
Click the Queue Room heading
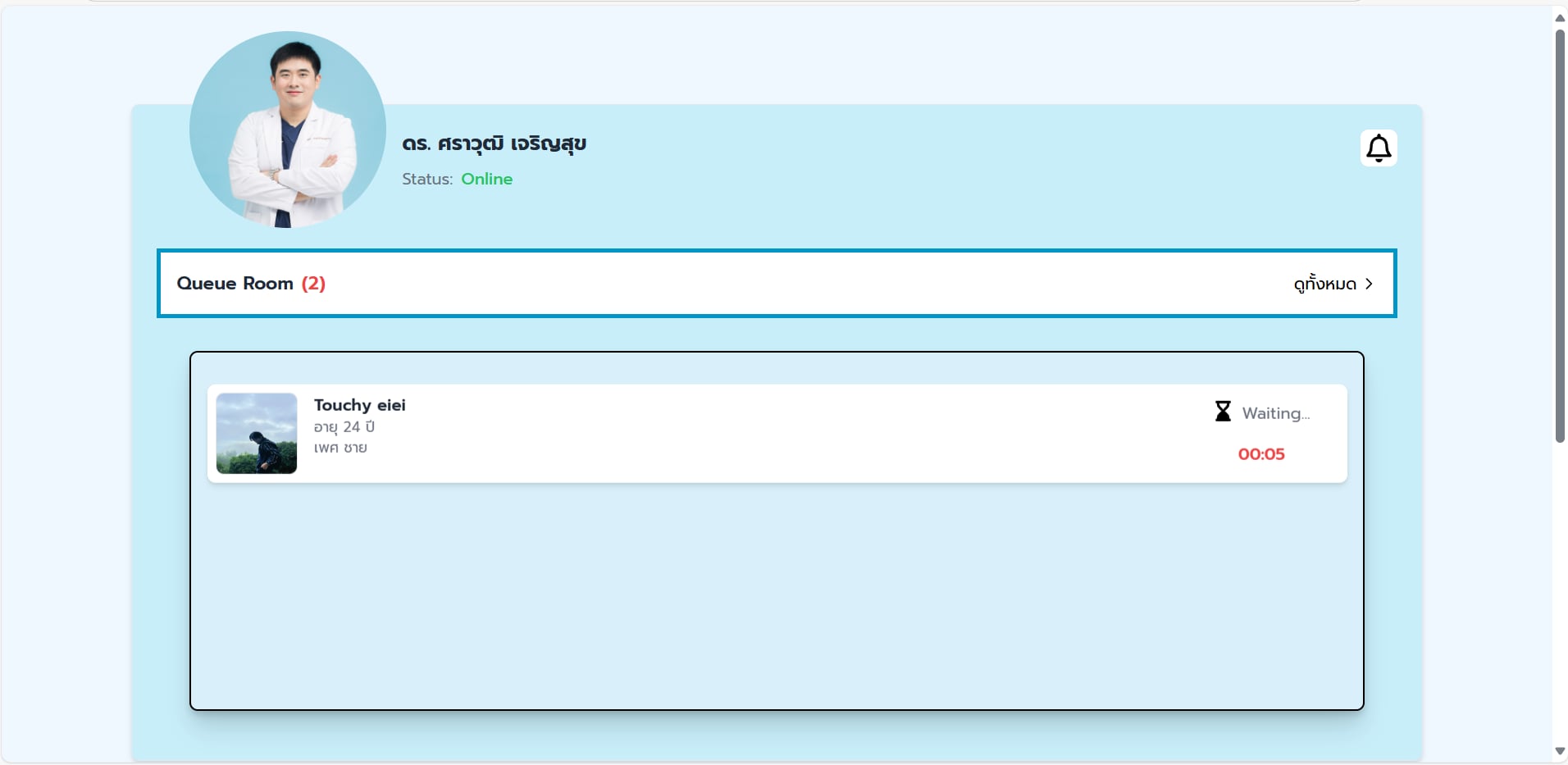(x=235, y=284)
